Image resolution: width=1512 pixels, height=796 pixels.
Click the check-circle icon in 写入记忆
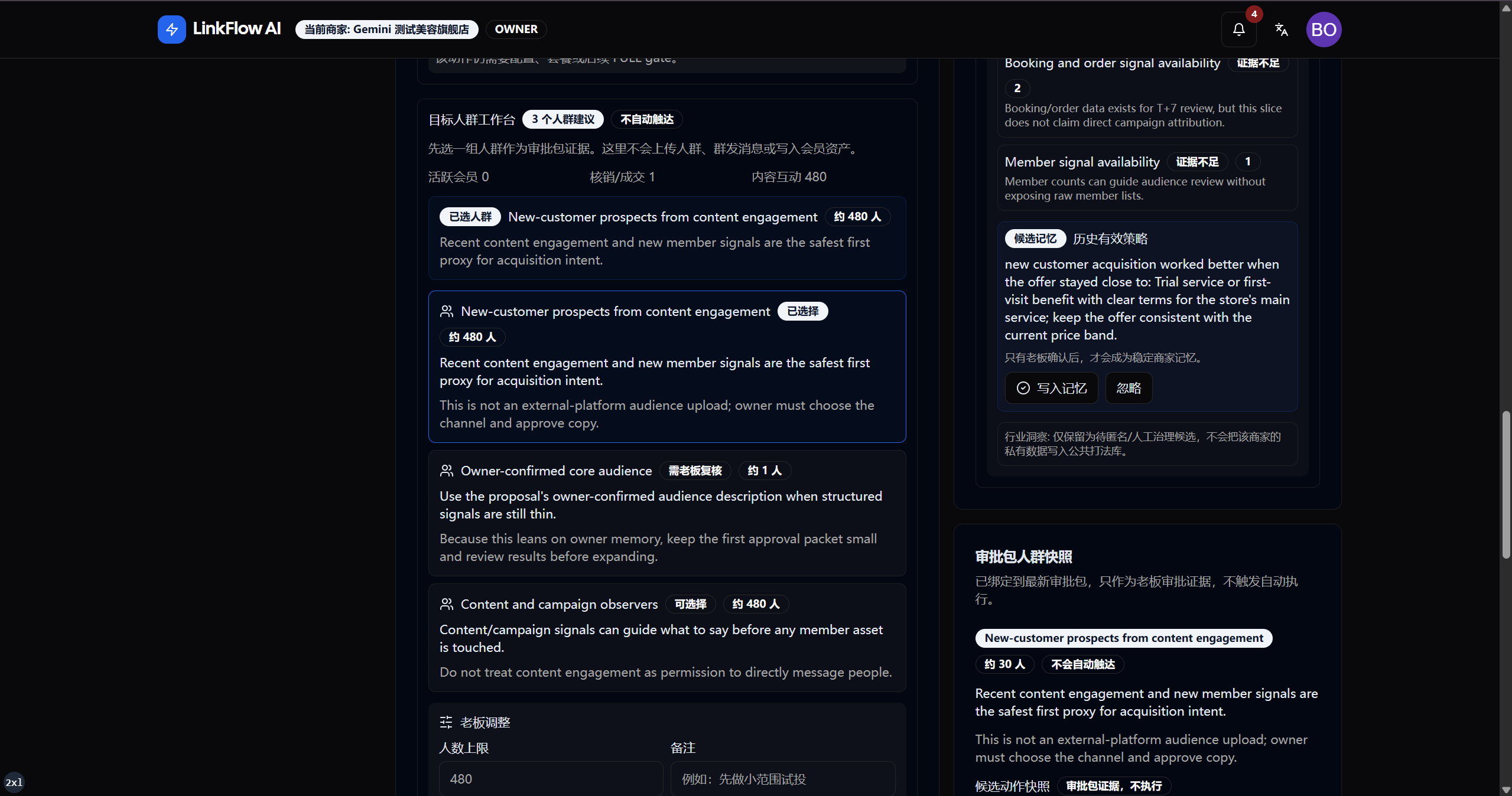(1023, 388)
